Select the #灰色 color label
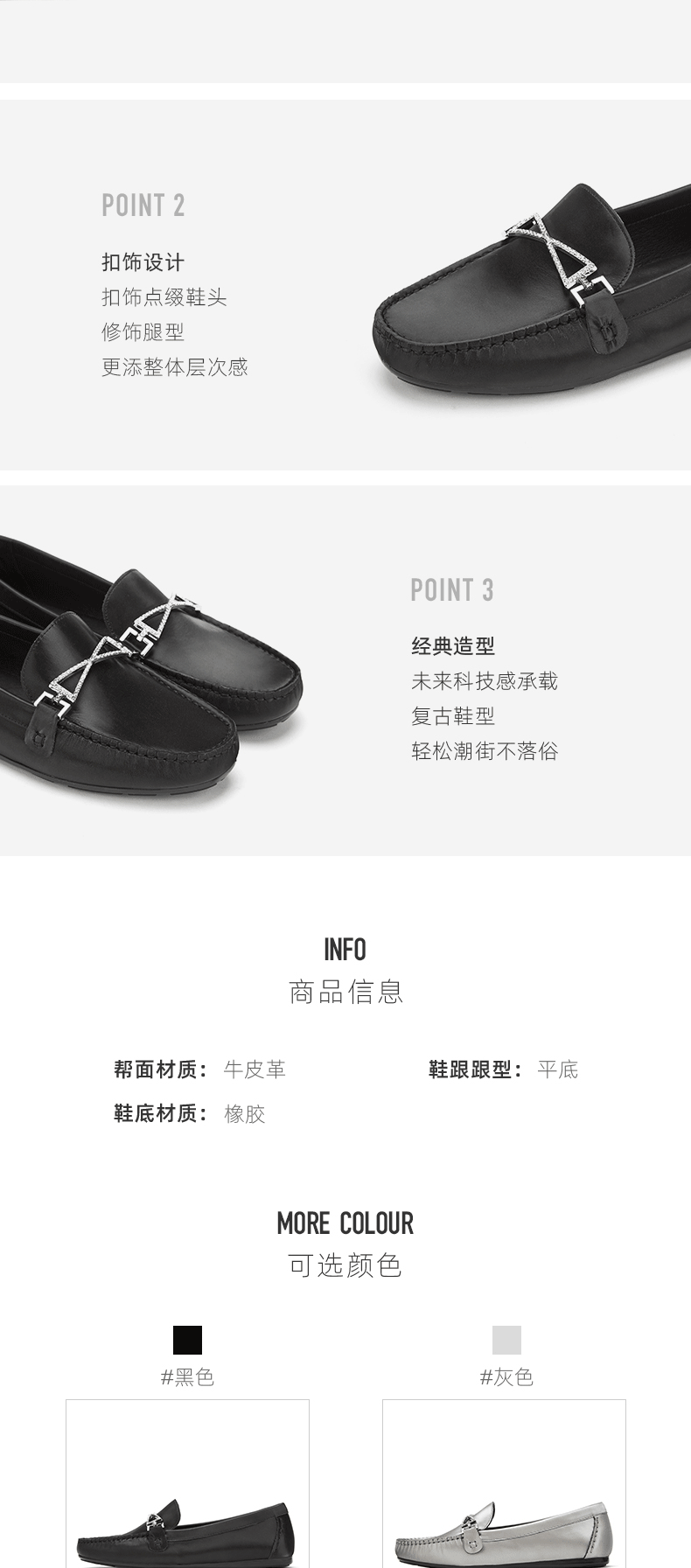691x1568 pixels. coord(506,1377)
